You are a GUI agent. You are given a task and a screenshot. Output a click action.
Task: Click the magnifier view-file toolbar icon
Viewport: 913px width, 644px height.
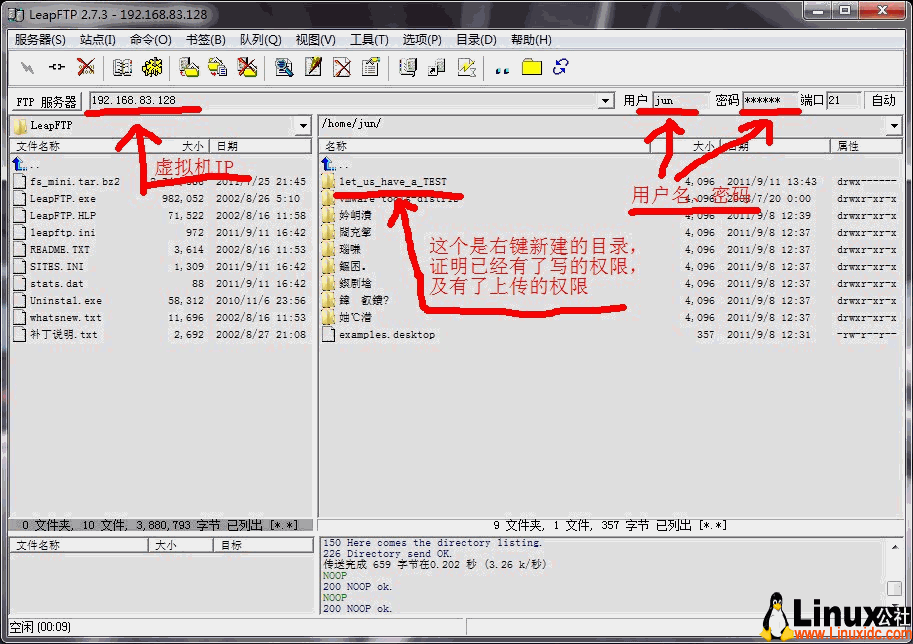coord(284,67)
